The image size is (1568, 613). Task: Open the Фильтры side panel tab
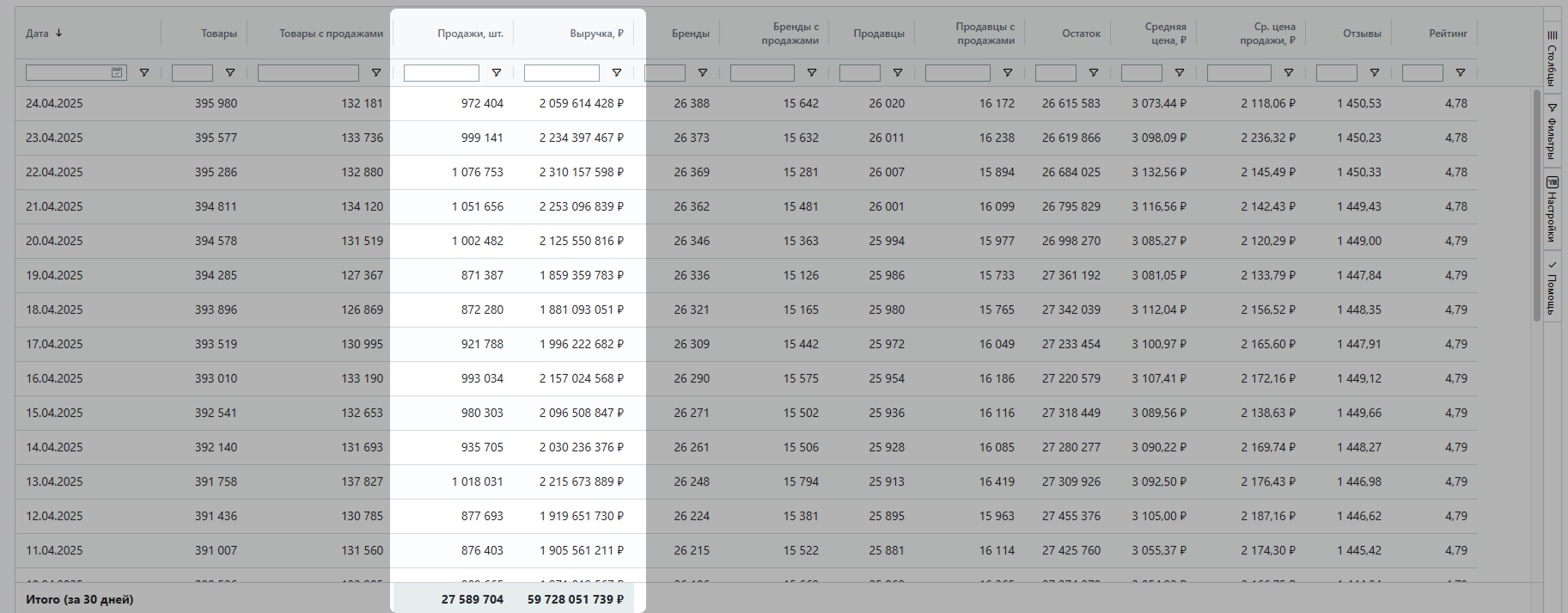[1552, 132]
